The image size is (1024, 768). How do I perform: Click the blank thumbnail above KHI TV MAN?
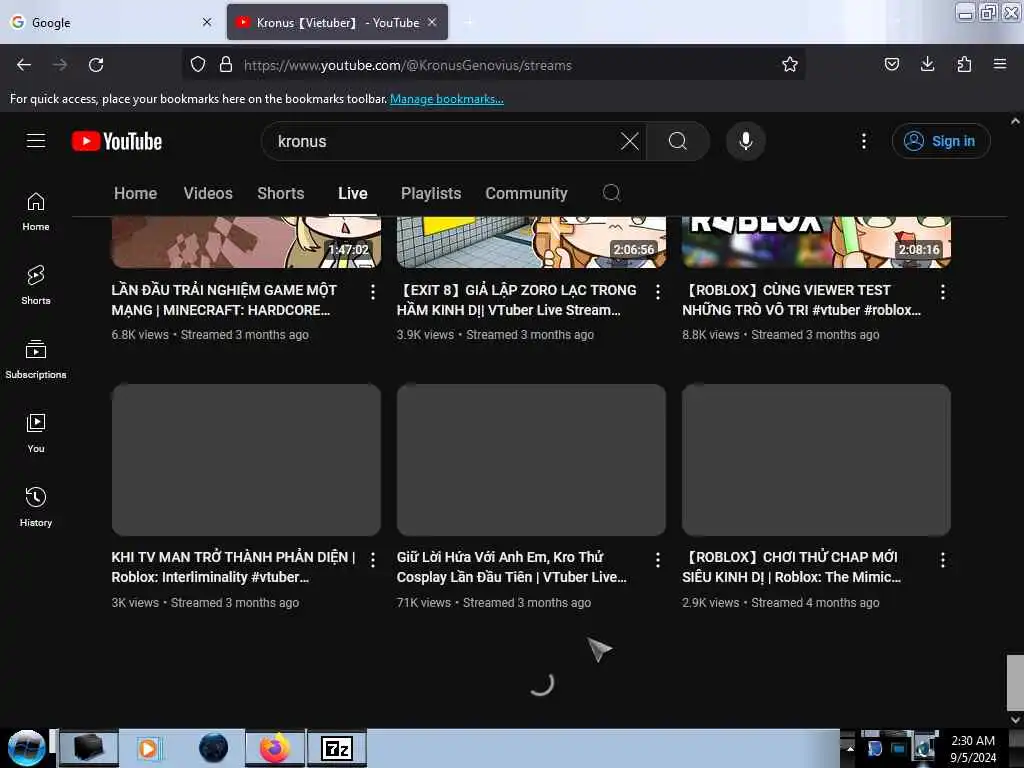point(246,460)
